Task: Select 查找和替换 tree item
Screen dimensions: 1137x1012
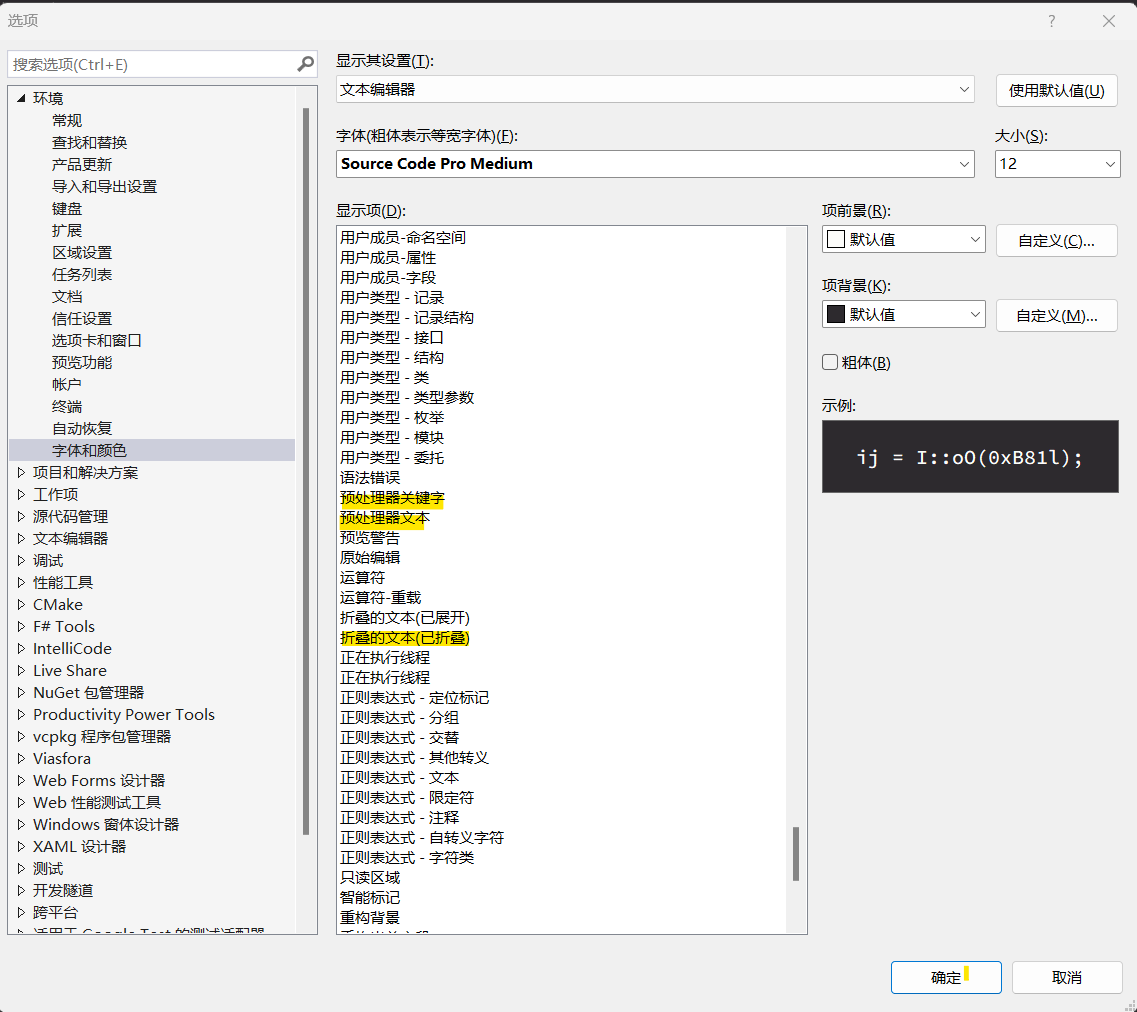Action: (89, 142)
